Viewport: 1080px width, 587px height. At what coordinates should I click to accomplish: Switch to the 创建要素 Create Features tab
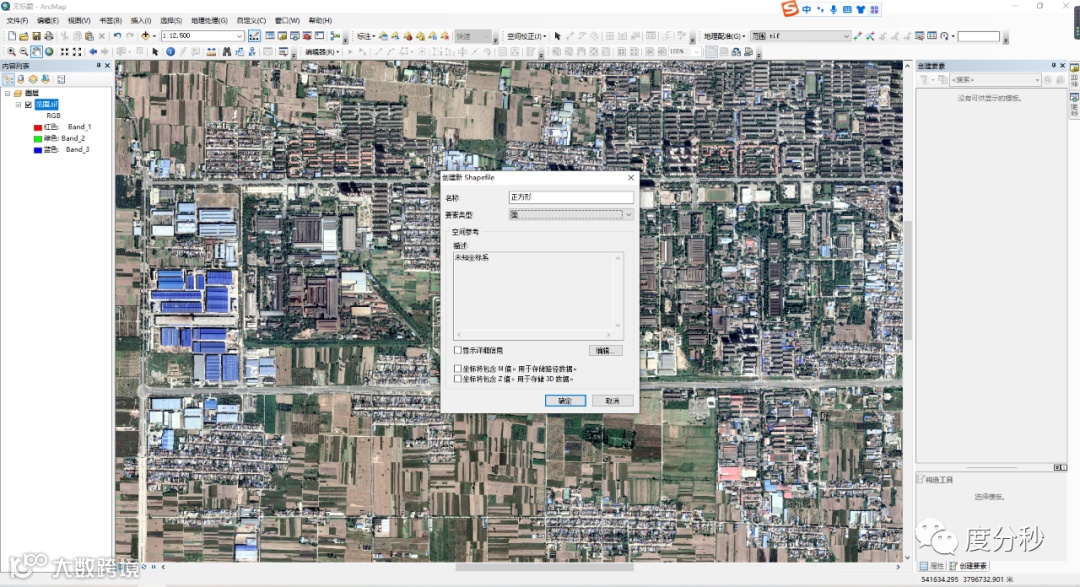[968, 566]
